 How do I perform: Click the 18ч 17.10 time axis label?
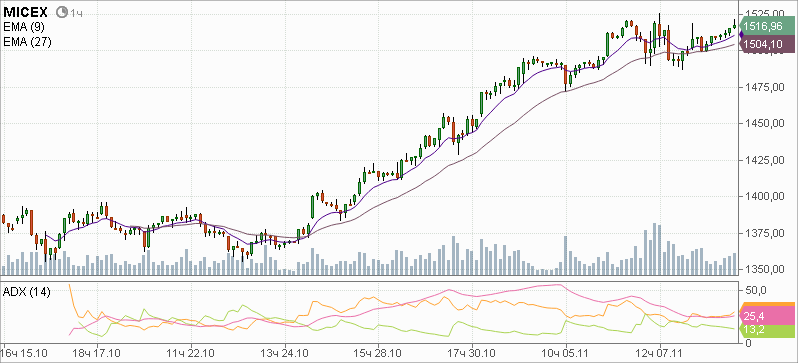(97, 353)
